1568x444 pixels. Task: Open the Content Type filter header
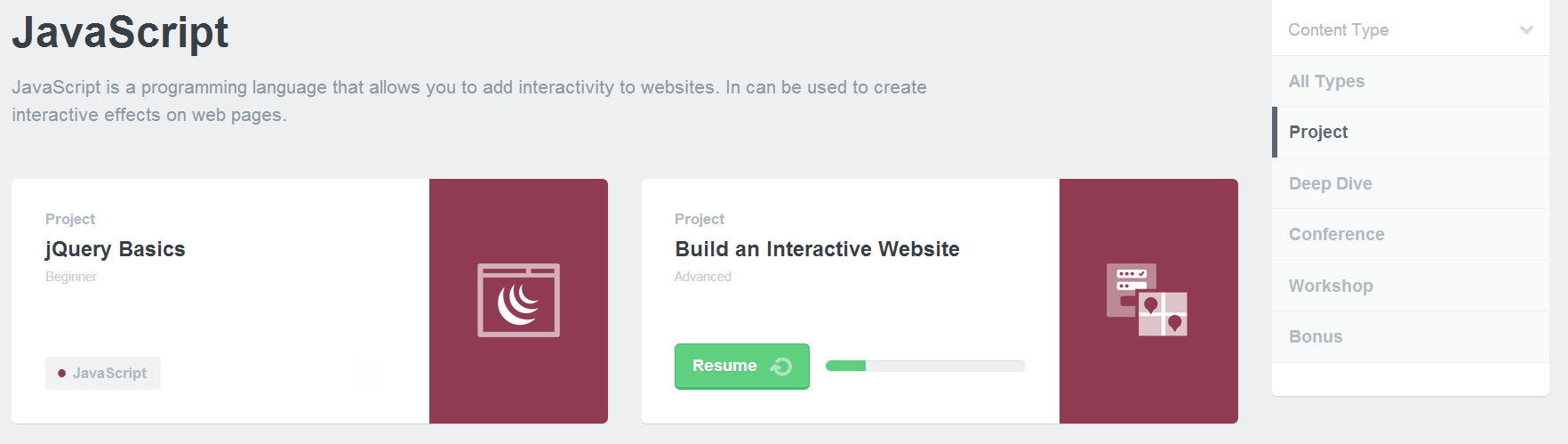[1338, 30]
